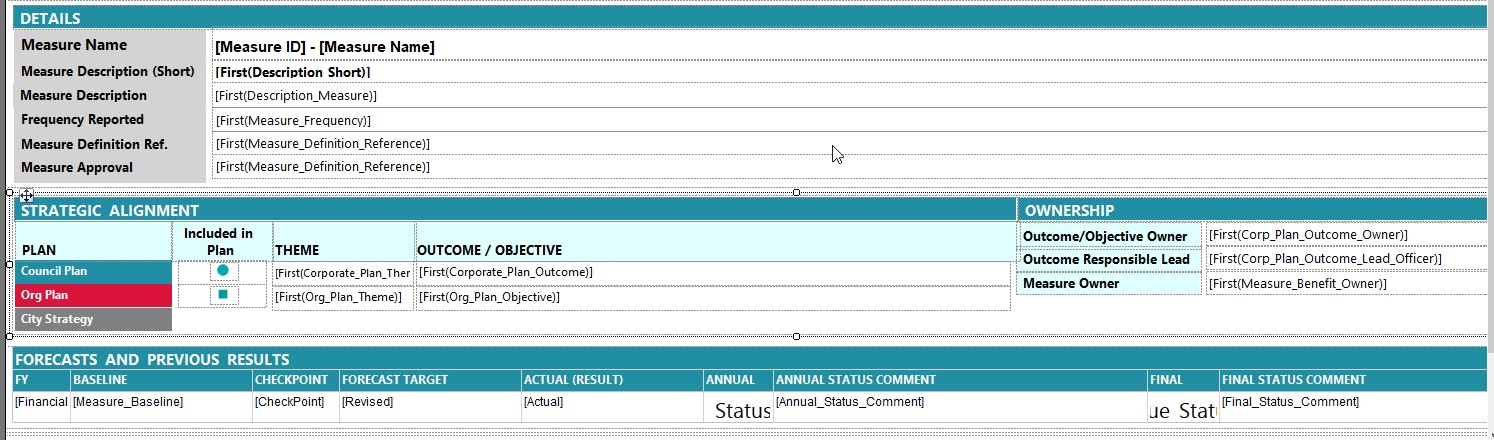Select the Measure Name label cell
Viewport: 1494px width, 440px height.
(110, 45)
